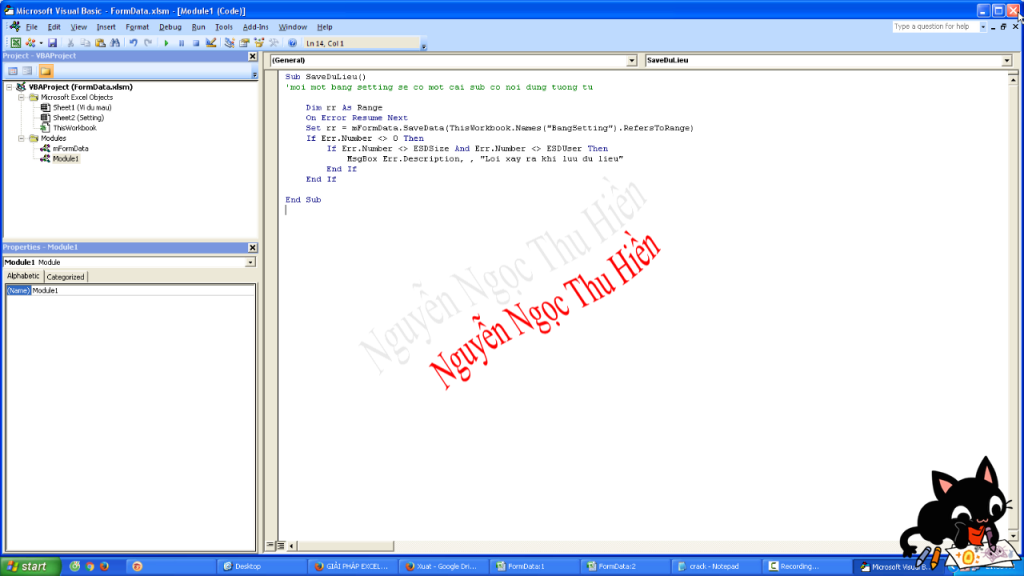The image size is (1024, 576).
Task: Collapse the Modules folder in the project tree
Action: coord(22,138)
